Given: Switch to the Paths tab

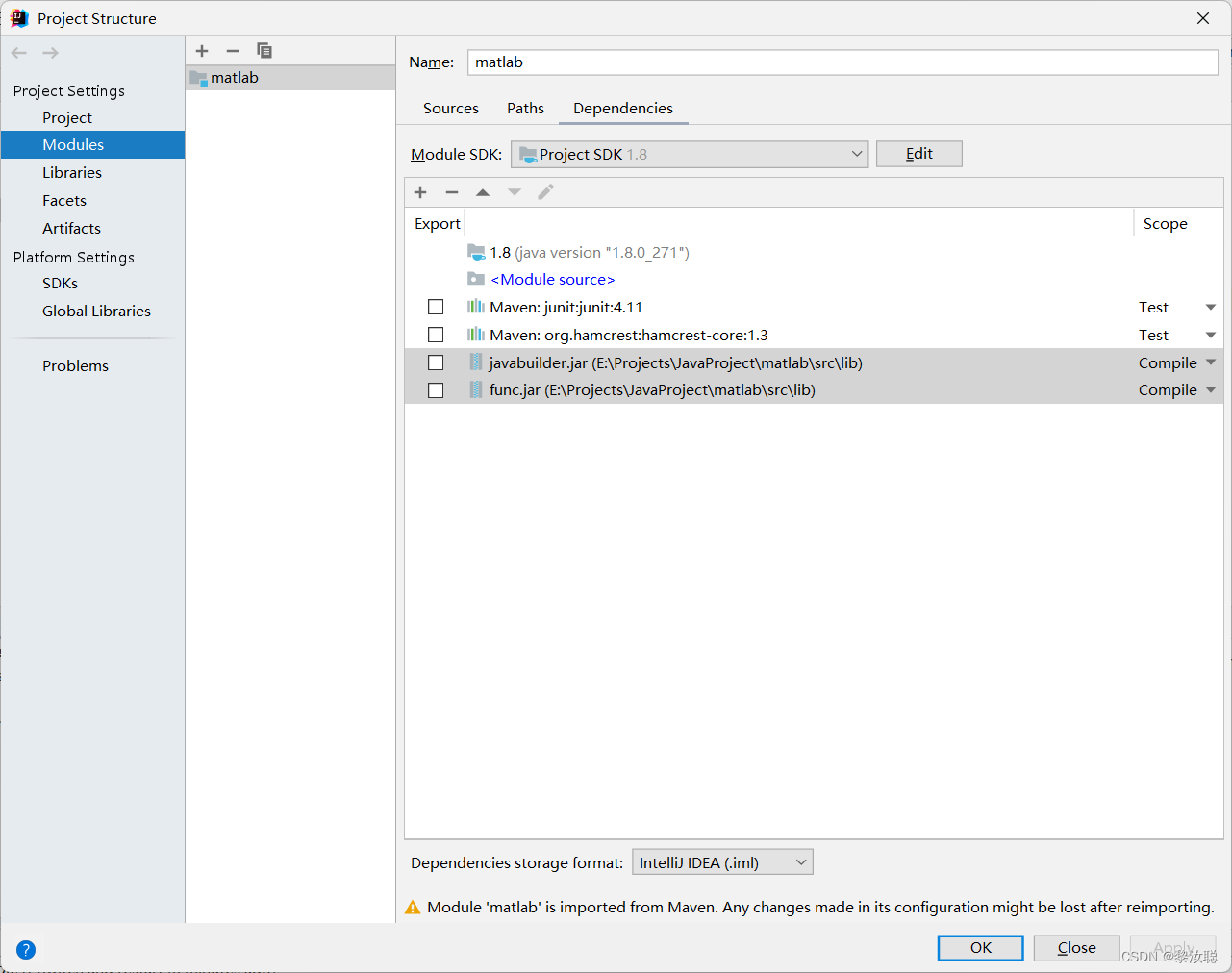Looking at the screenshot, I should pyautogui.click(x=526, y=109).
